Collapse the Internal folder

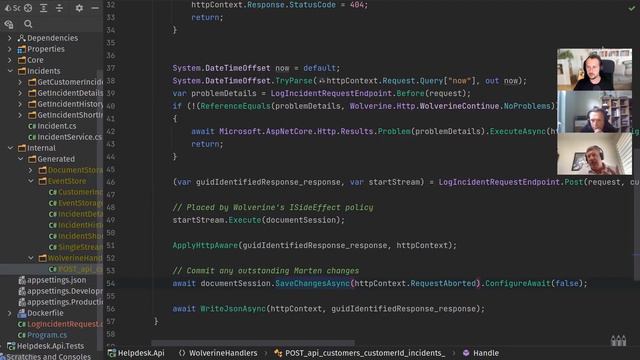pyautogui.click(x=10, y=148)
